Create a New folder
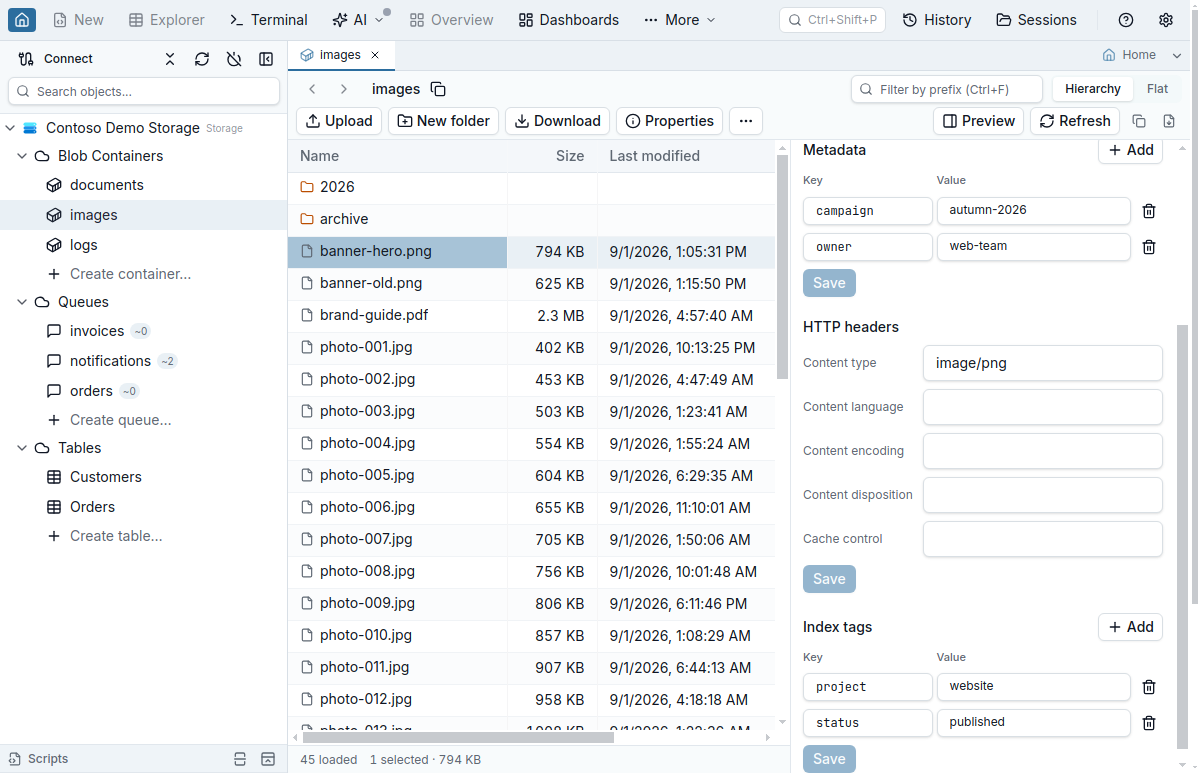 click(444, 121)
